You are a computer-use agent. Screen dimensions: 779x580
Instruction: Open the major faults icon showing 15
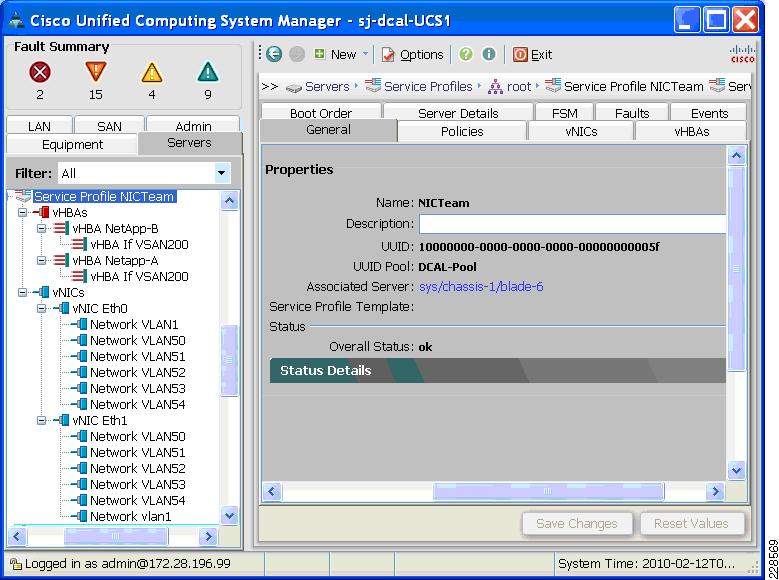click(95, 72)
